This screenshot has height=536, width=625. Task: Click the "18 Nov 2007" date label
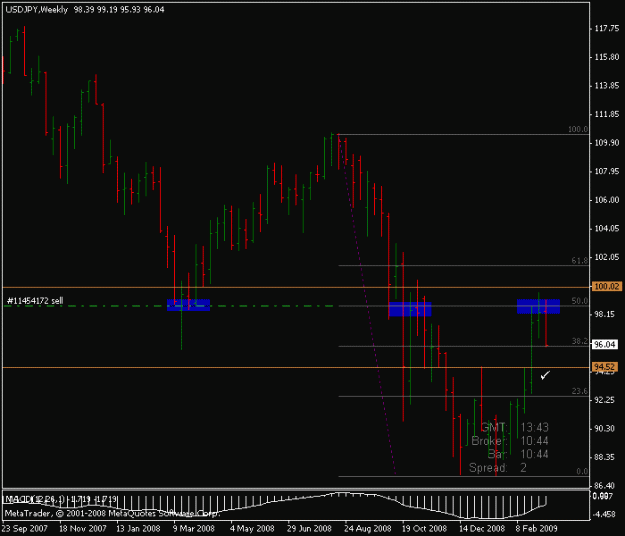[x=83, y=529]
